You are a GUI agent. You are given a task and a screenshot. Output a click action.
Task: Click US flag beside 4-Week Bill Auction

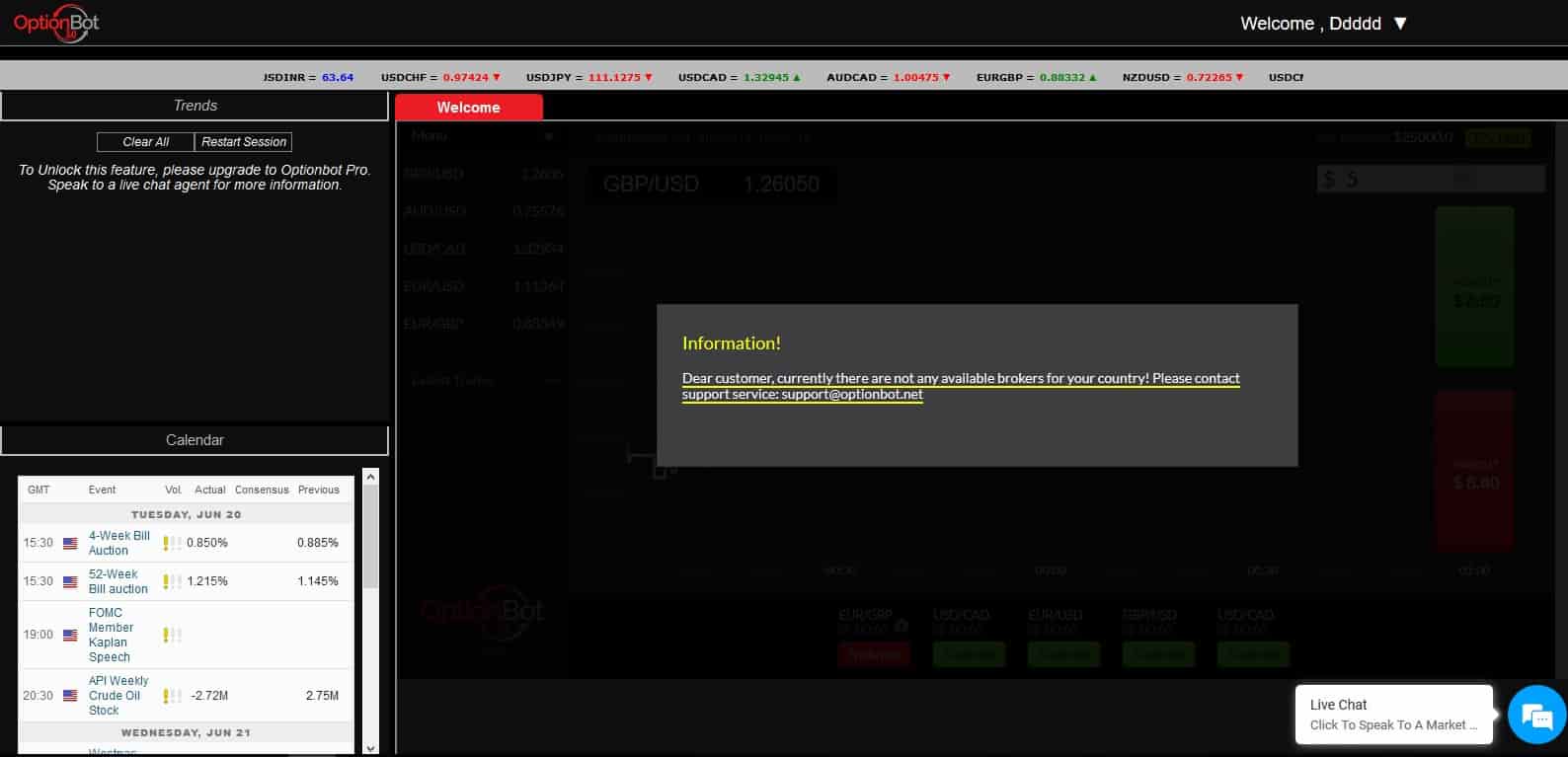70,543
